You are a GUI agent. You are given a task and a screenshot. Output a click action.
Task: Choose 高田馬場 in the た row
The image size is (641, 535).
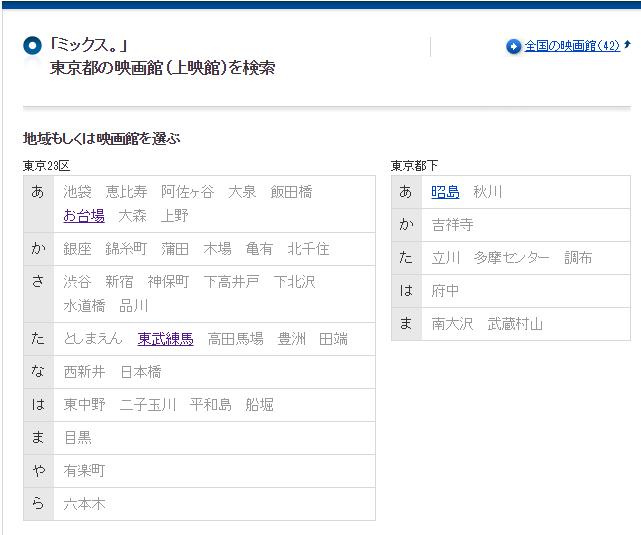[236, 339]
